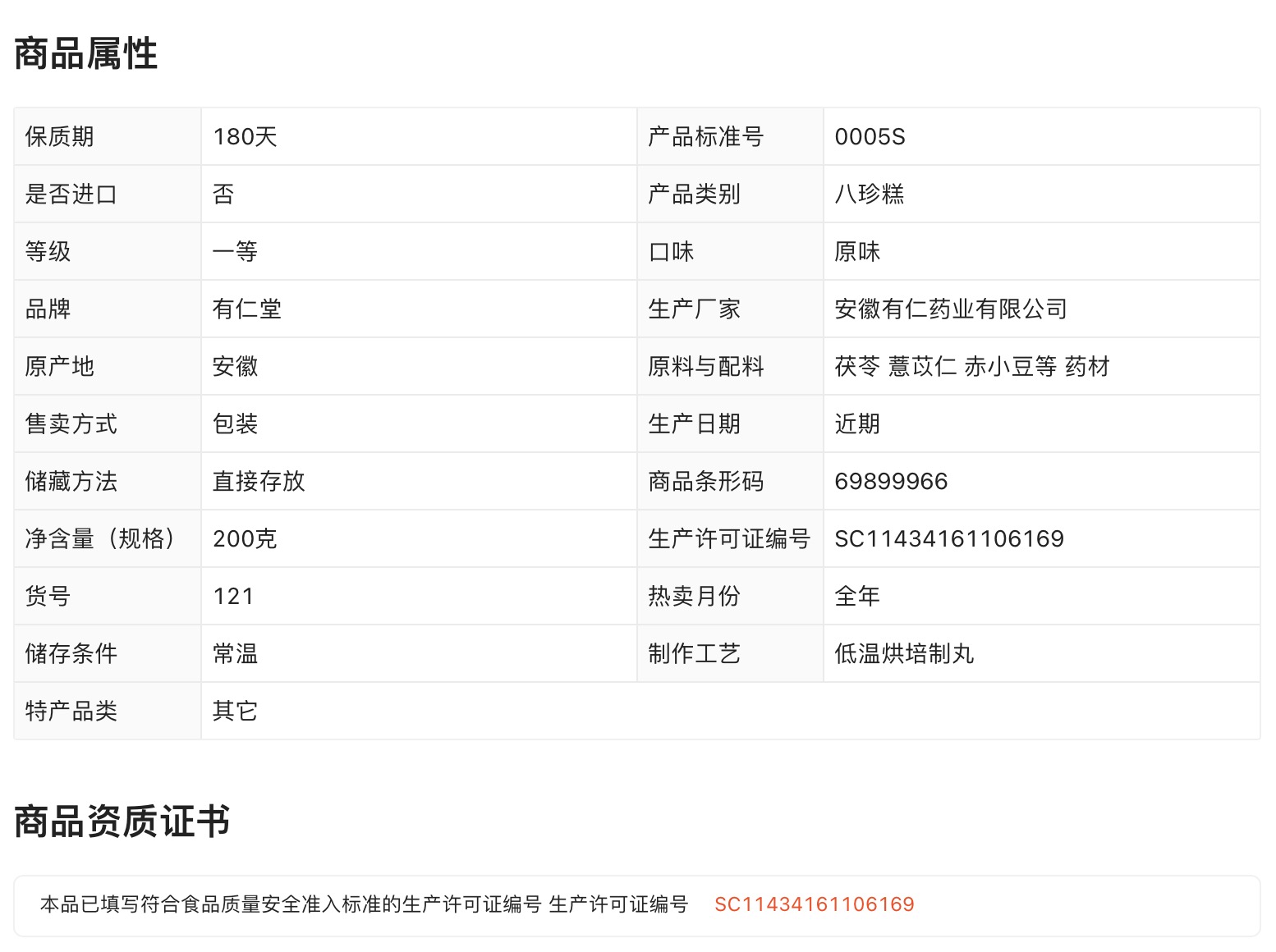Click the 200克 net content value
The width and height of the screenshot is (1276, 952).
pos(245,538)
